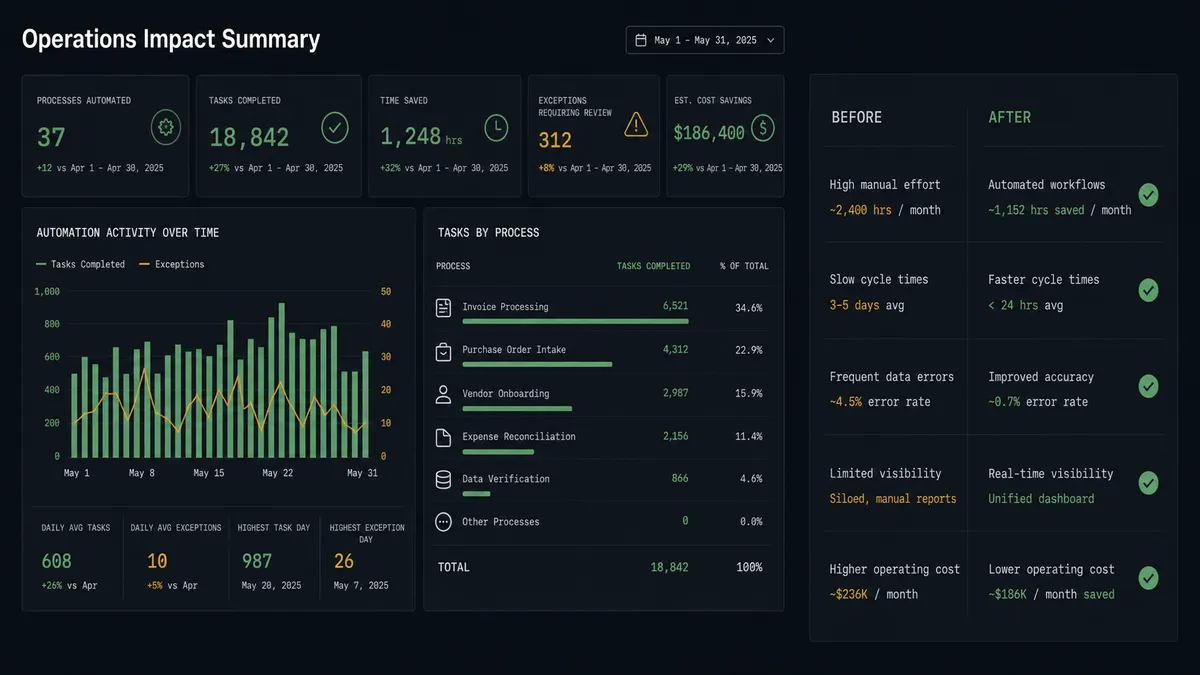The height and width of the screenshot is (675, 1200).
Task: Select the Invoice Processing document icon
Action: [x=443, y=308]
